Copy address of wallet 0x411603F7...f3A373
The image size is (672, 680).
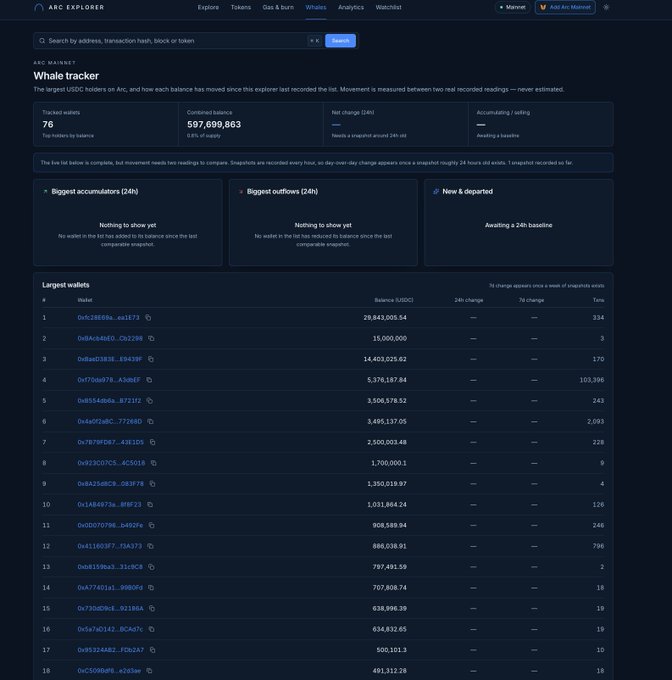(x=150, y=546)
